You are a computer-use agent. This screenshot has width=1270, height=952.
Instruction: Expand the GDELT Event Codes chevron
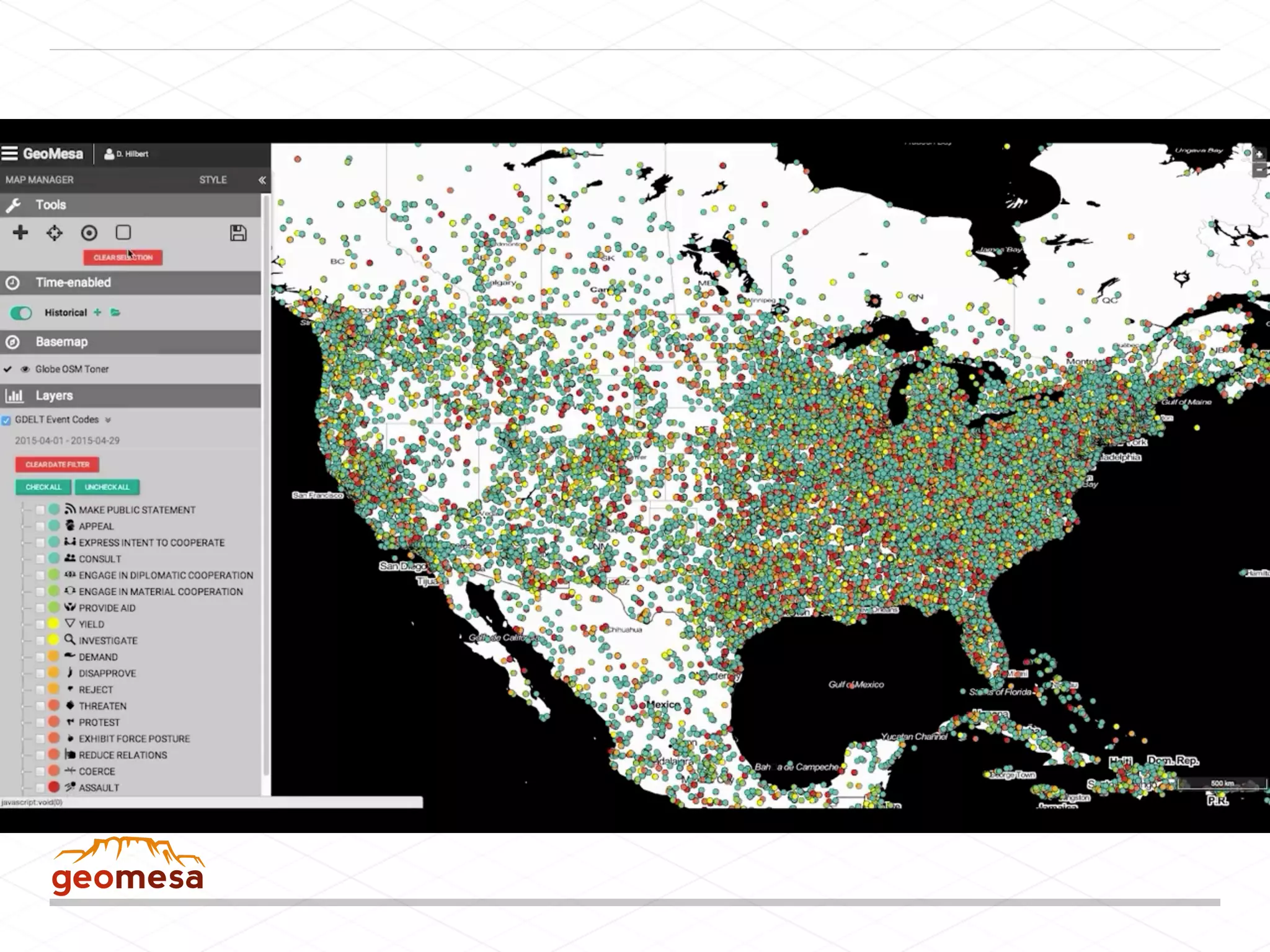pyautogui.click(x=108, y=420)
